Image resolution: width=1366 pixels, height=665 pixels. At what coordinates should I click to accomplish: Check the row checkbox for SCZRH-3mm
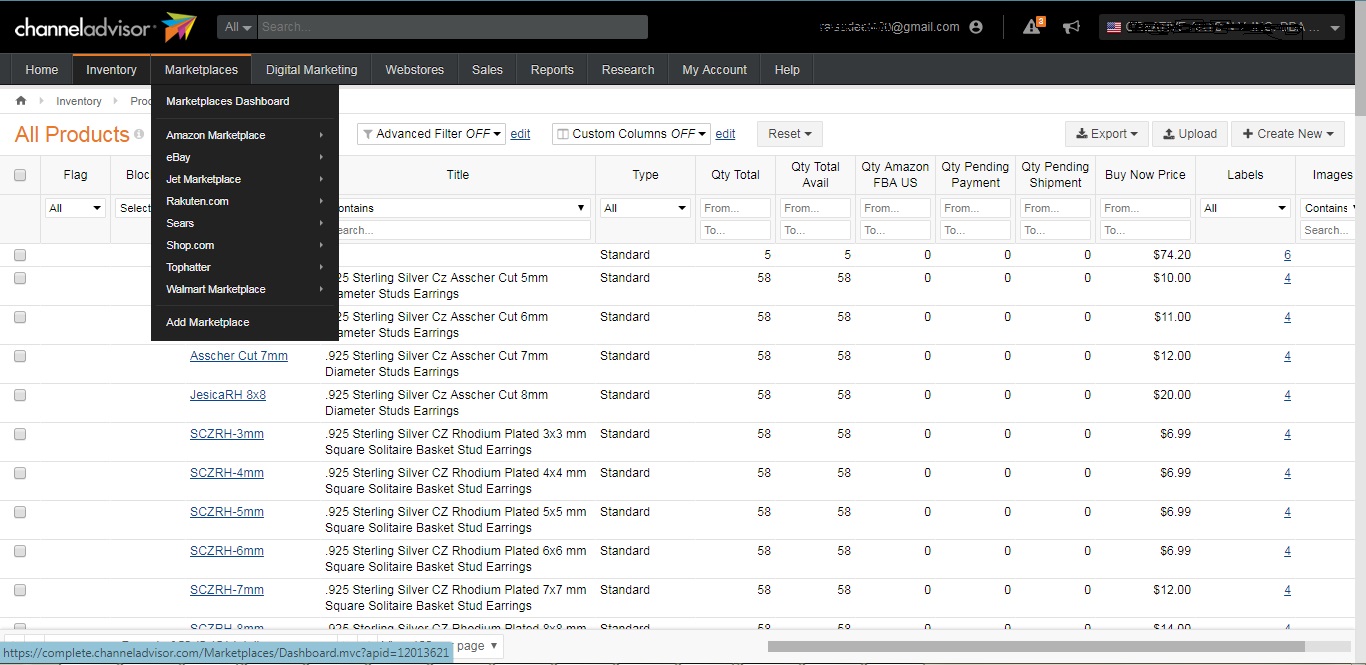pyautogui.click(x=20, y=434)
